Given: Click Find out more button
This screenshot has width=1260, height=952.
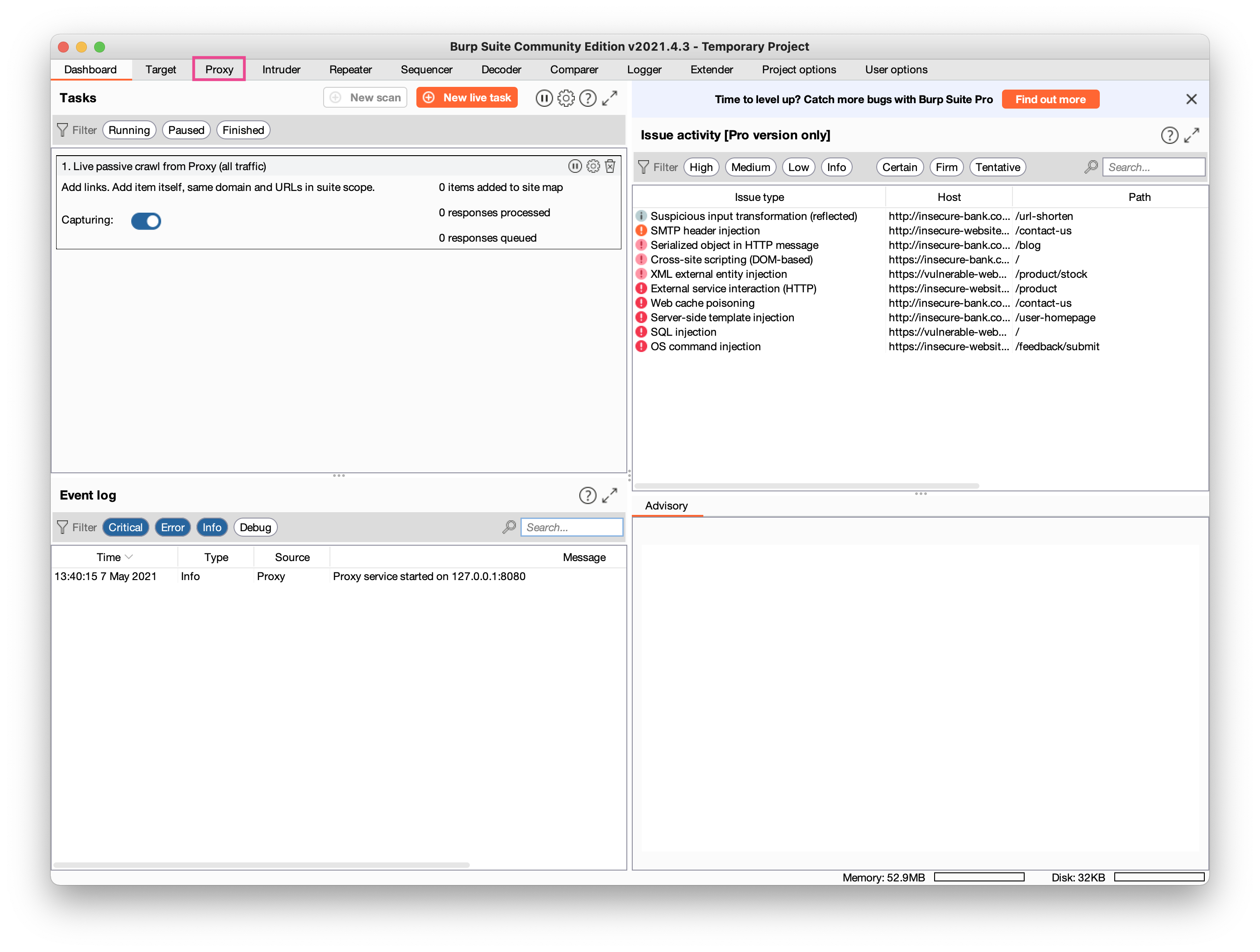Looking at the screenshot, I should pos(1050,100).
